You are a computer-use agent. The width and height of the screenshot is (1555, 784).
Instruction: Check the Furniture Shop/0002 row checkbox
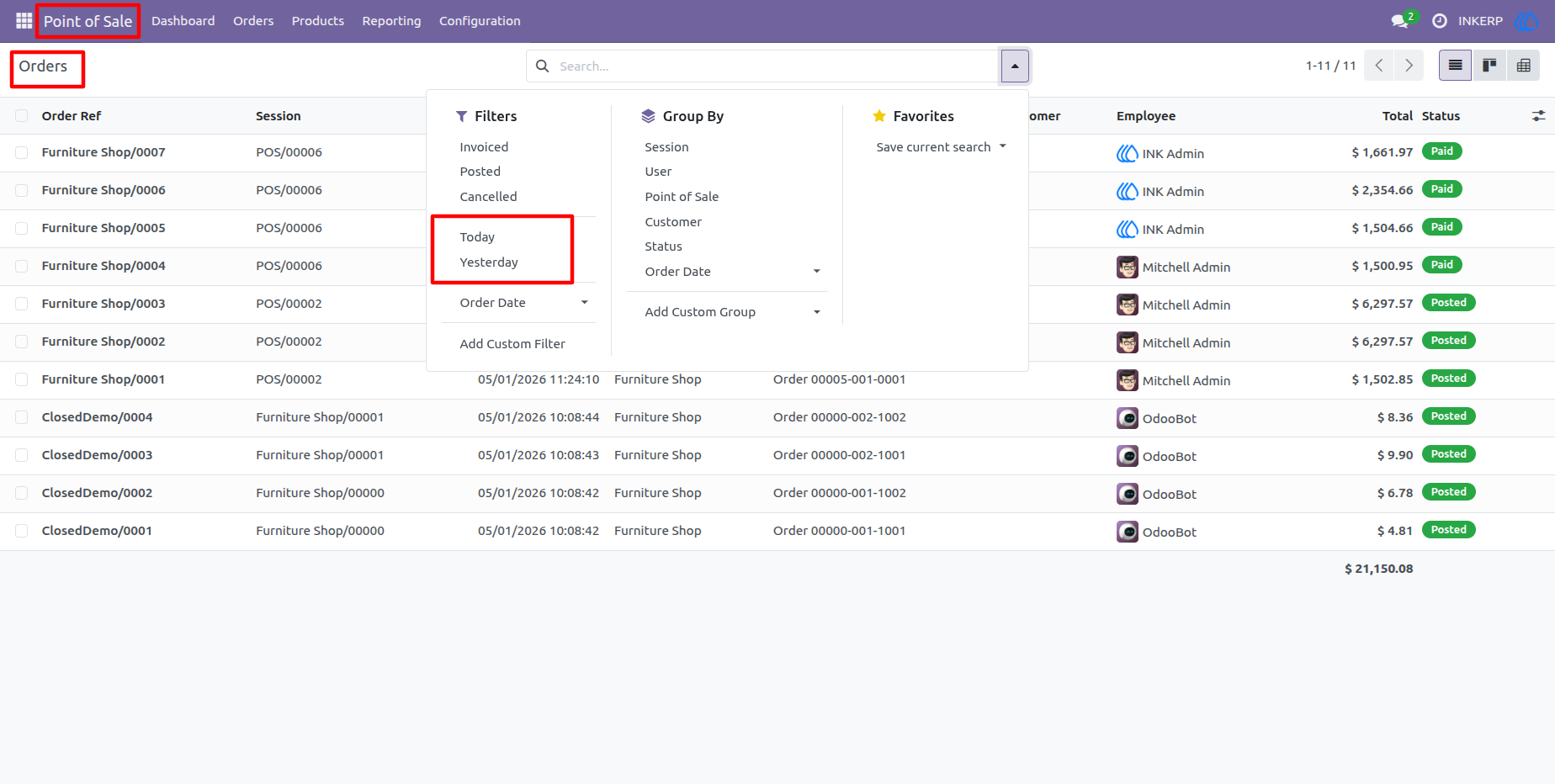22,342
